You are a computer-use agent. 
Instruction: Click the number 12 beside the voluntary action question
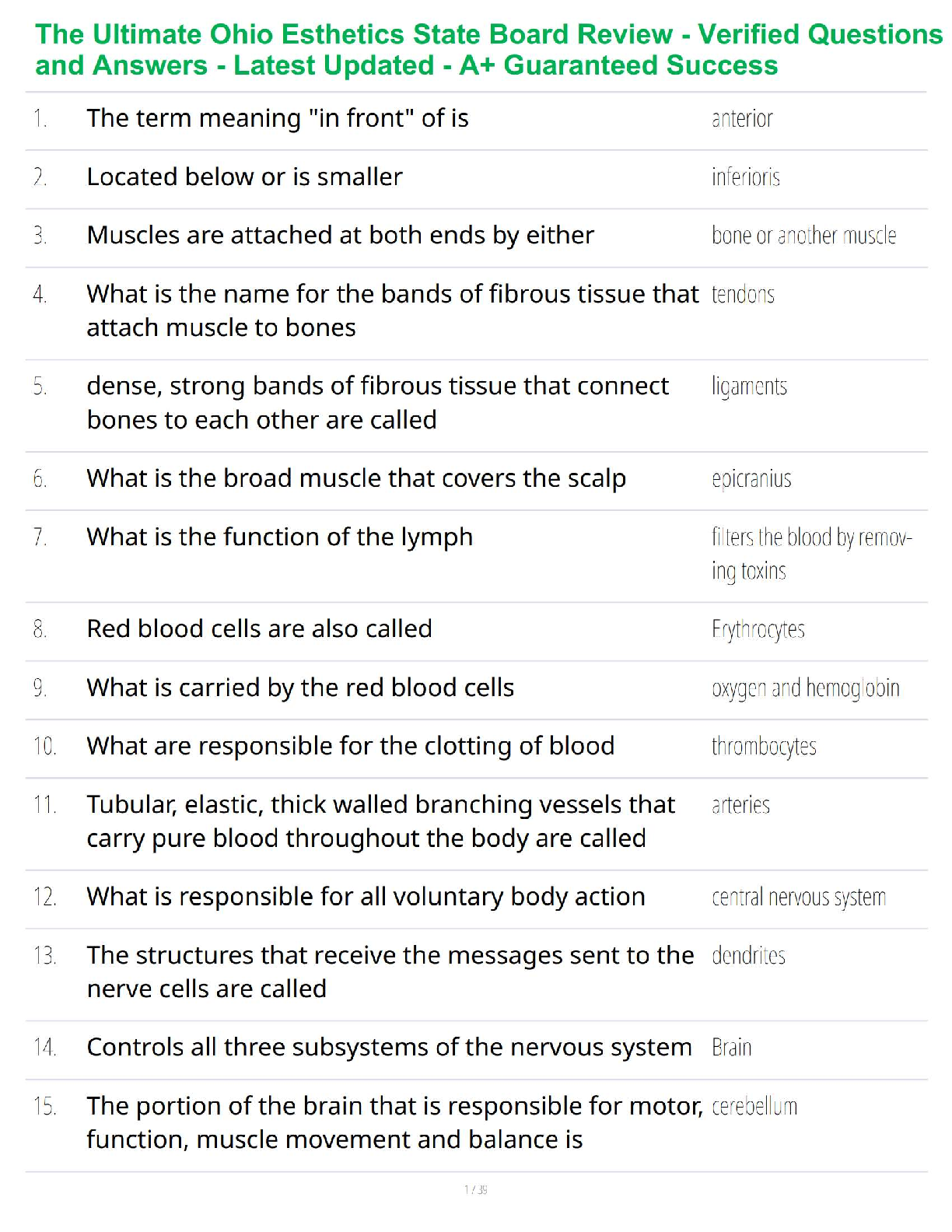pyautogui.click(x=45, y=898)
